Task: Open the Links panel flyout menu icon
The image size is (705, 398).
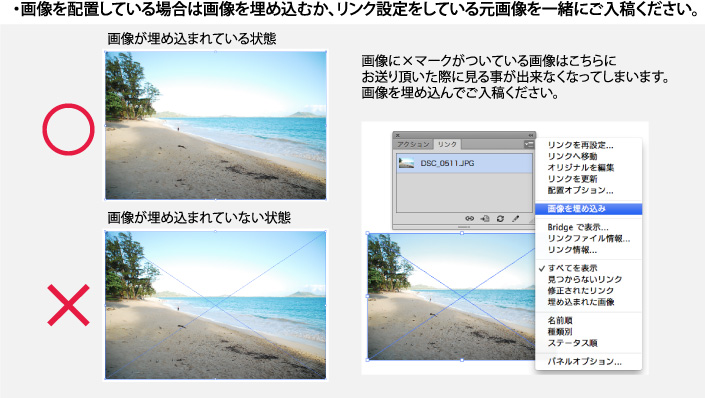Action: click(x=529, y=144)
